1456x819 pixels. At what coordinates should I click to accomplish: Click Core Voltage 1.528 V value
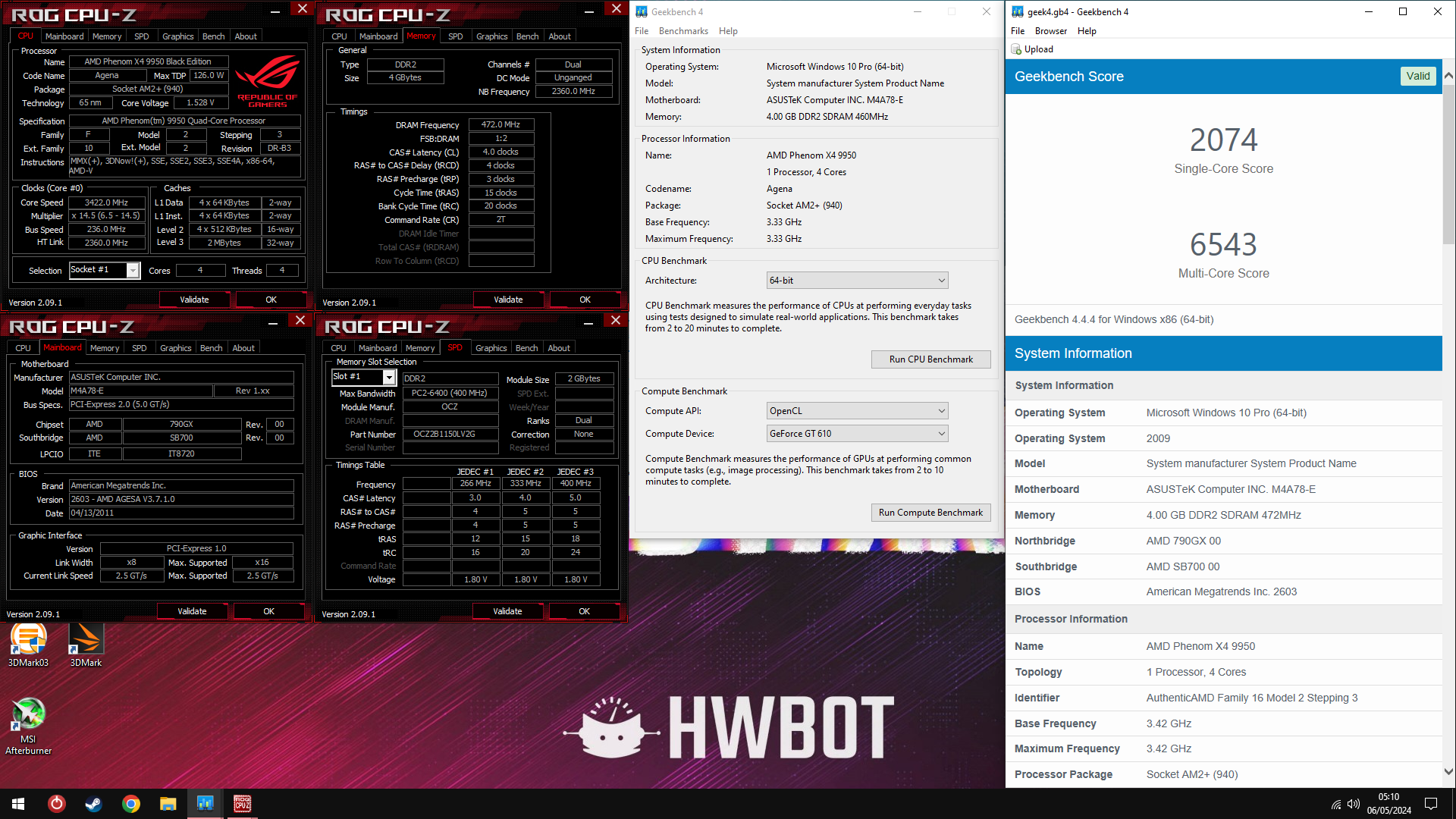(200, 102)
